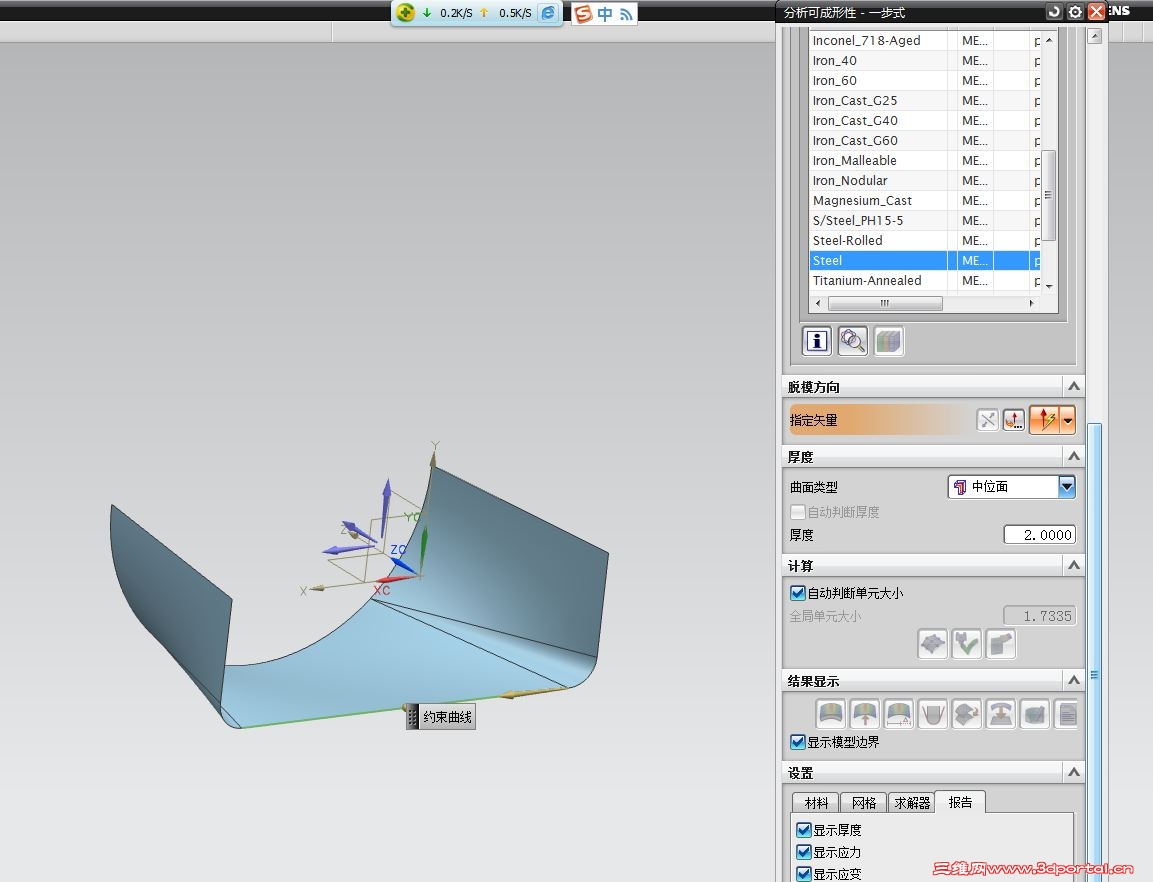Uncheck 自动判断单元大小 checkbox
This screenshot has height=882, width=1153.
click(x=797, y=593)
